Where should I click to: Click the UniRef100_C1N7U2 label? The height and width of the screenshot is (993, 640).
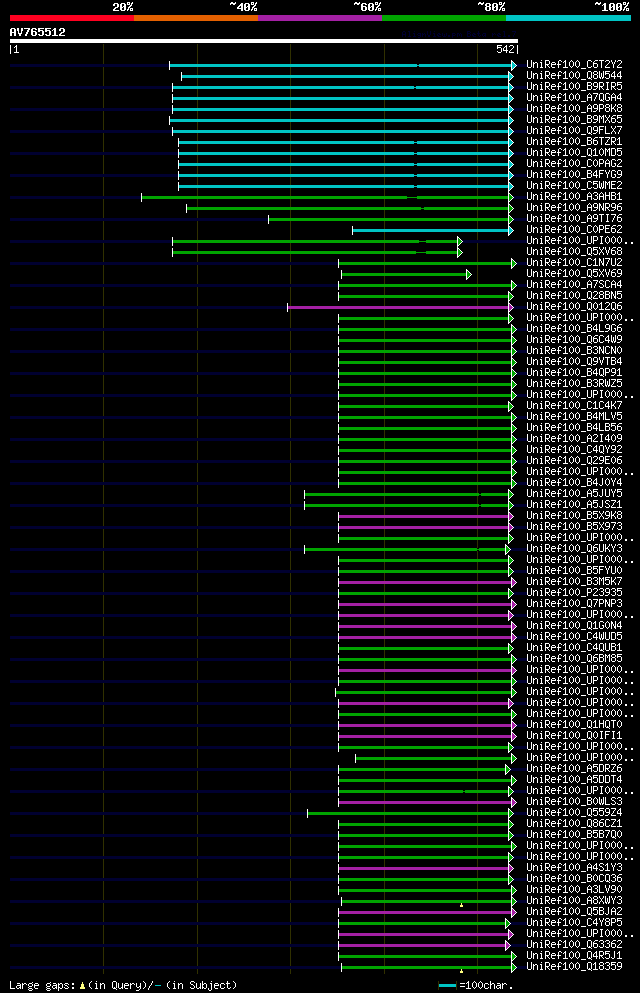point(574,262)
